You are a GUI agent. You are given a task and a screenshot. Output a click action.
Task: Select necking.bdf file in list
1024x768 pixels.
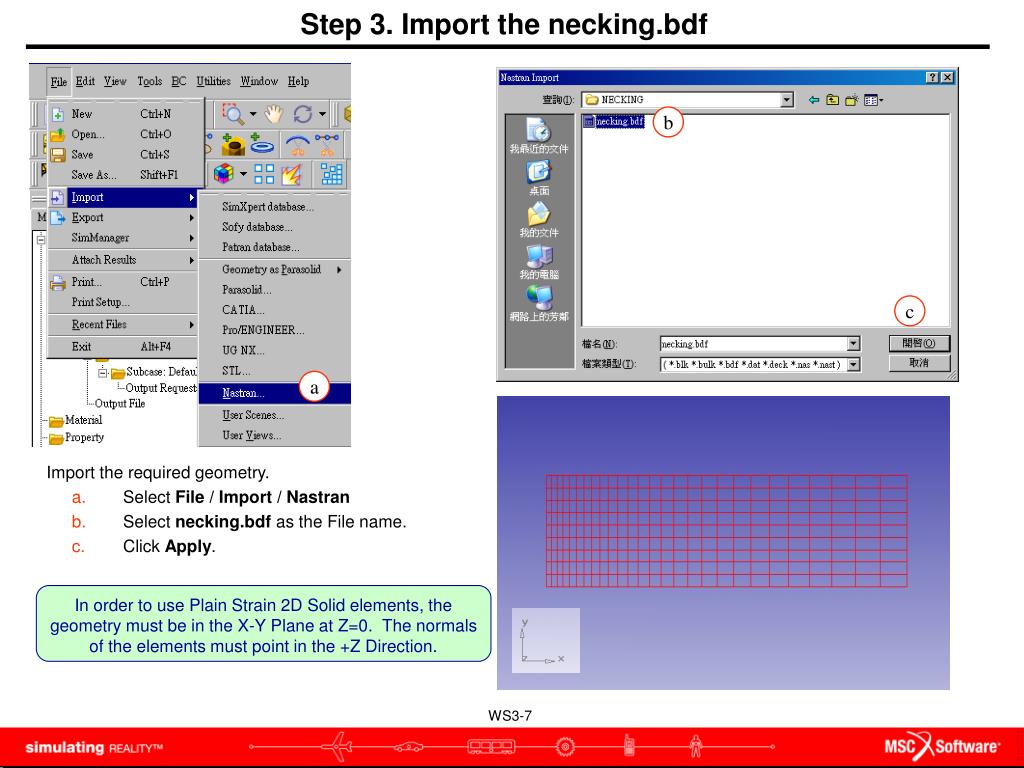(x=614, y=121)
